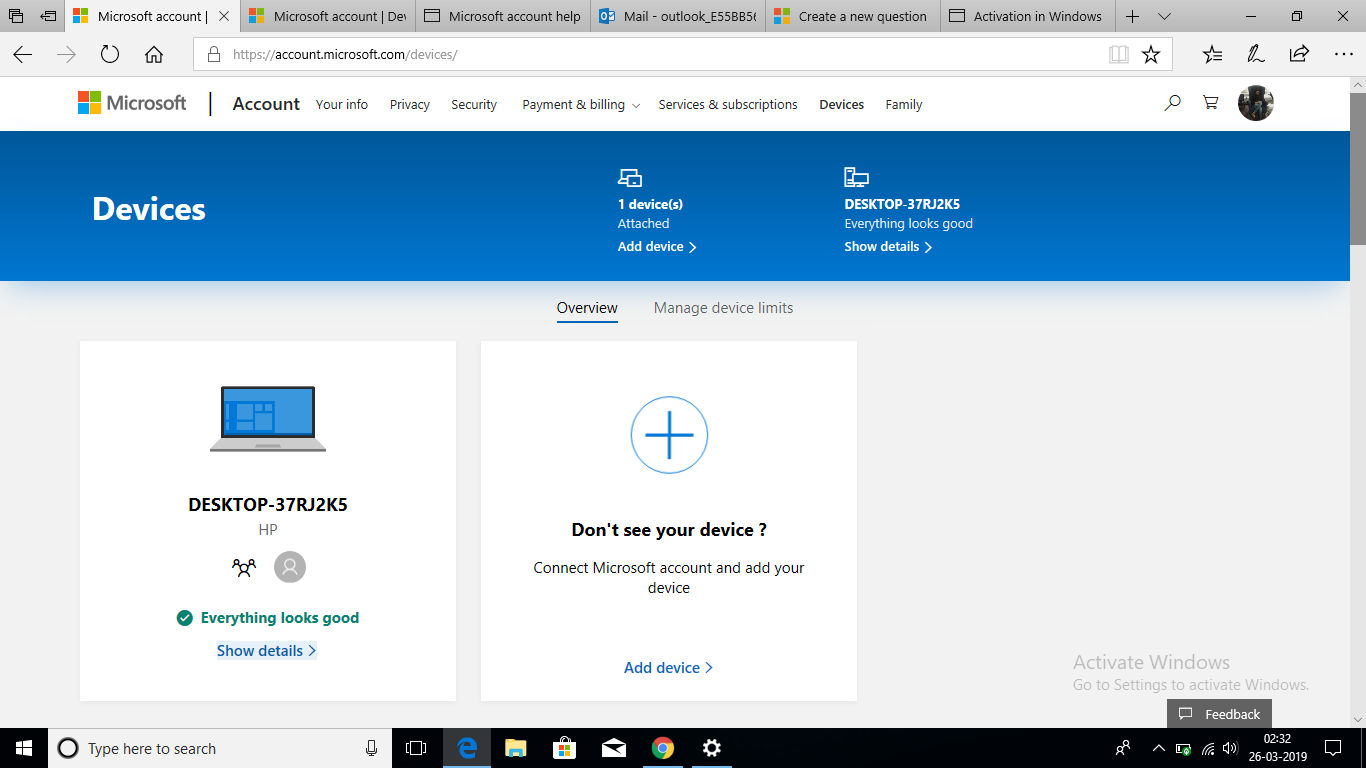Viewport: 1366px width, 768px height.
Task: Click the taskbar microphone icon
Action: point(371,748)
